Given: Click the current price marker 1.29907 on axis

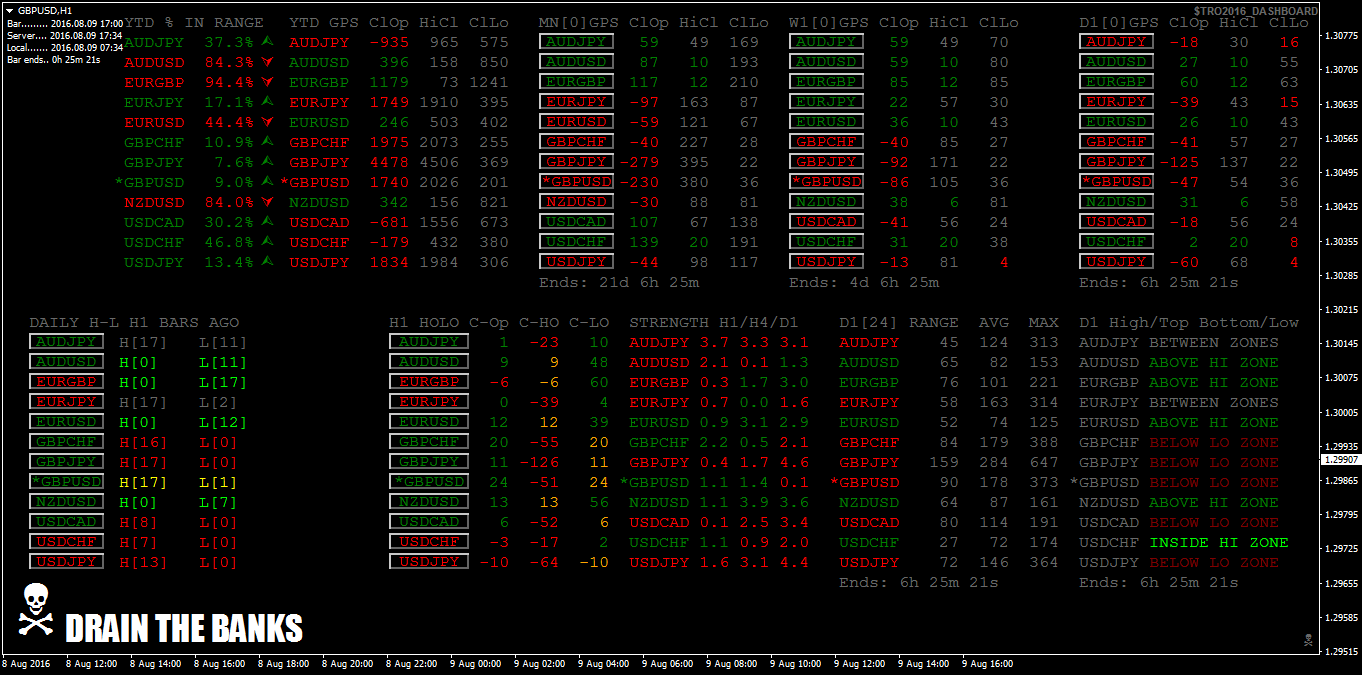Looking at the screenshot, I should pos(1340,460).
